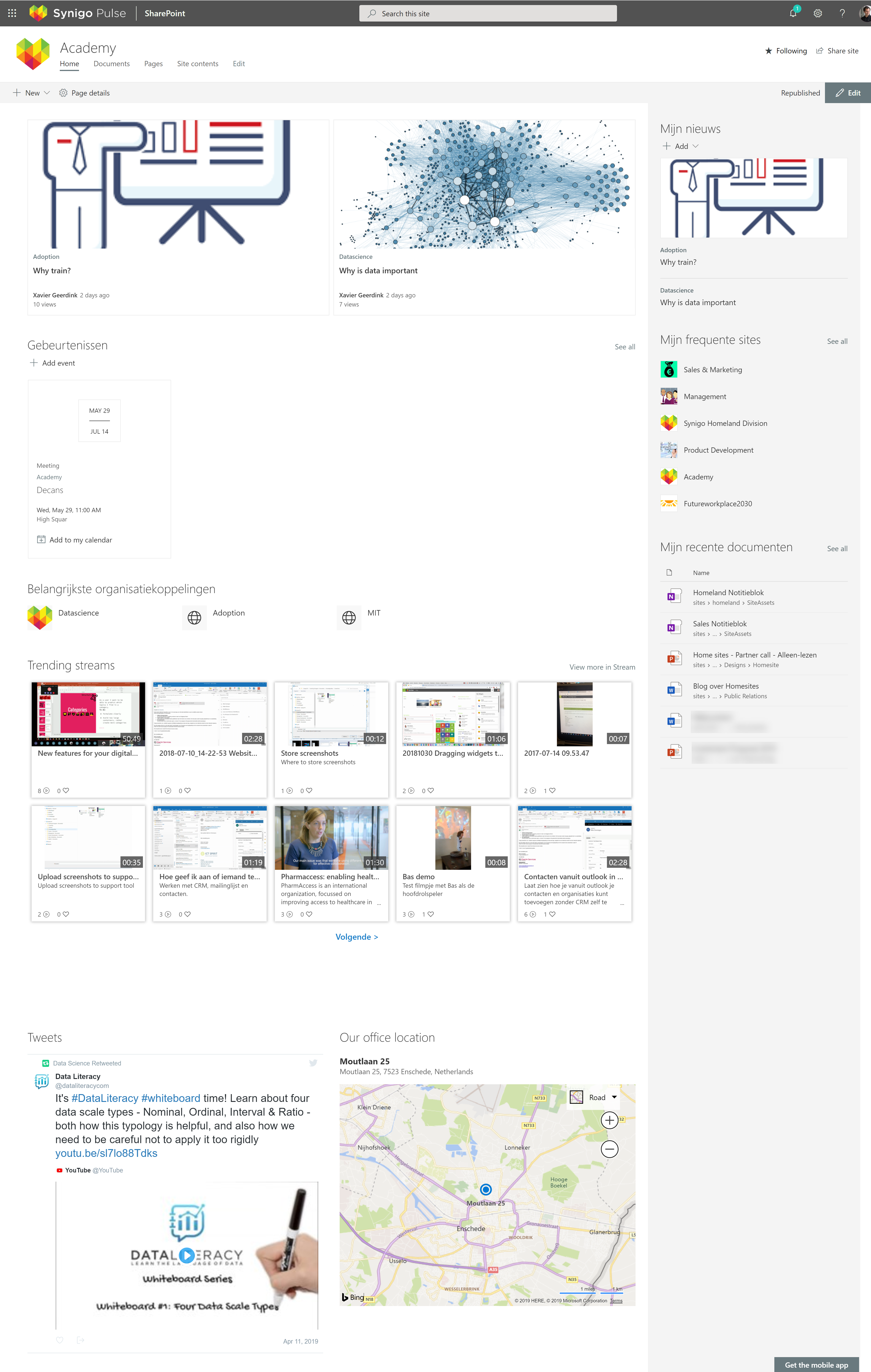Click the Add to my calendar icon
Viewport: 871px width, 1372px height.
(x=41, y=539)
